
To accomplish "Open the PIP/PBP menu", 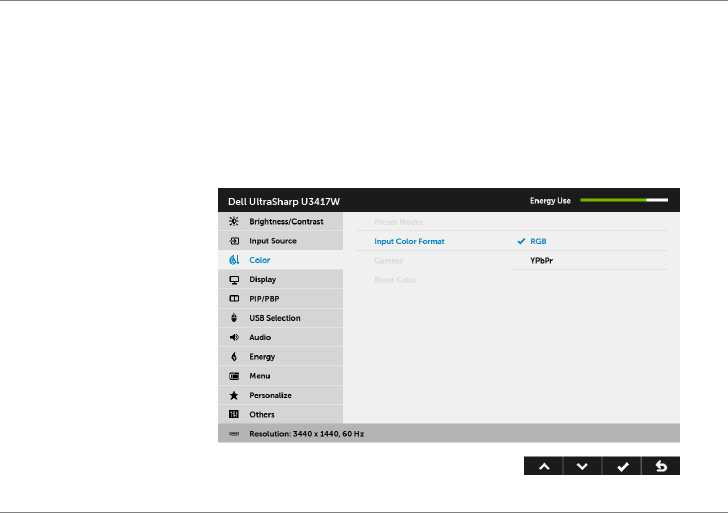I will [280, 299].
